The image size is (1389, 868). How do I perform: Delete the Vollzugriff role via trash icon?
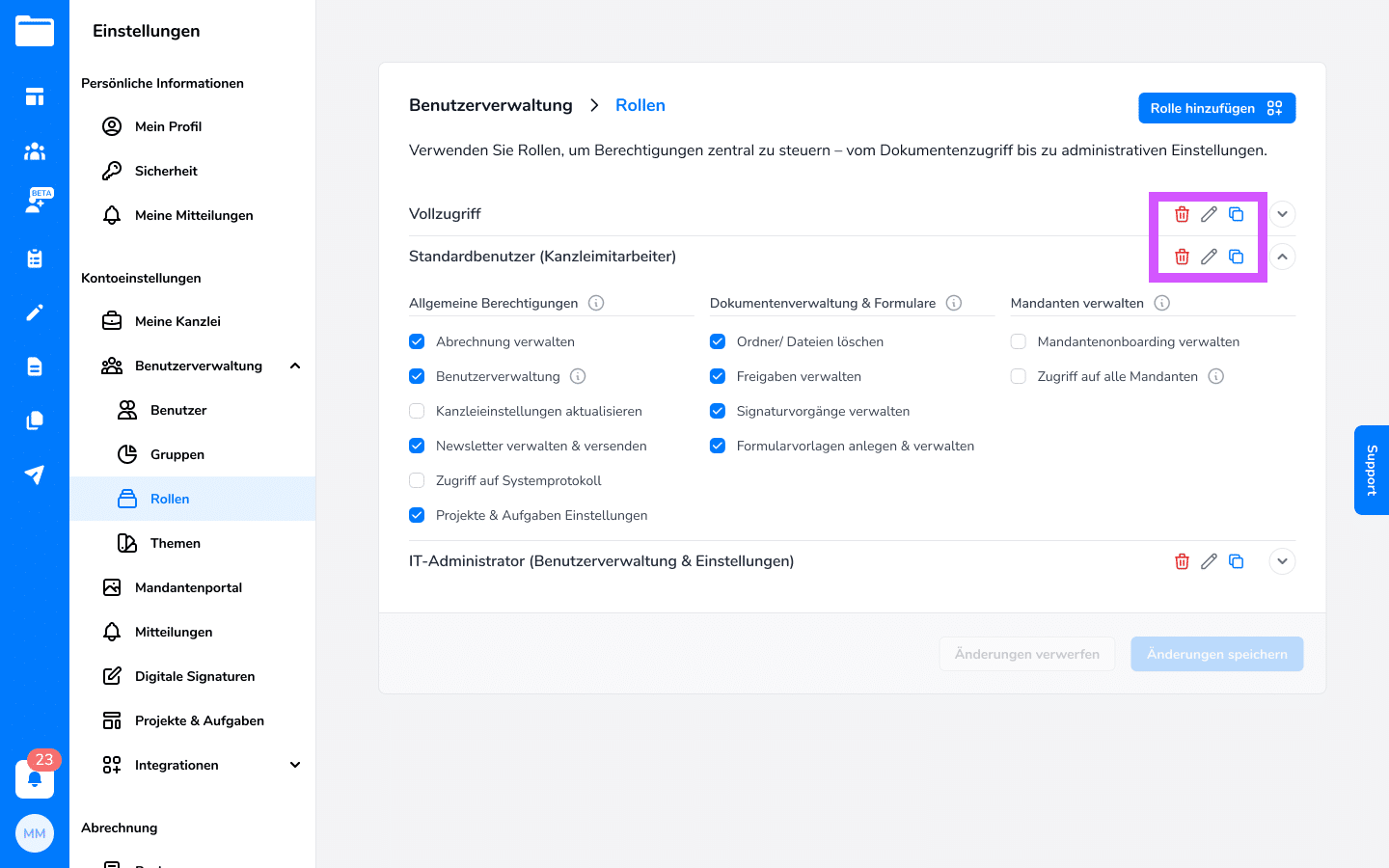(x=1182, y=214)
